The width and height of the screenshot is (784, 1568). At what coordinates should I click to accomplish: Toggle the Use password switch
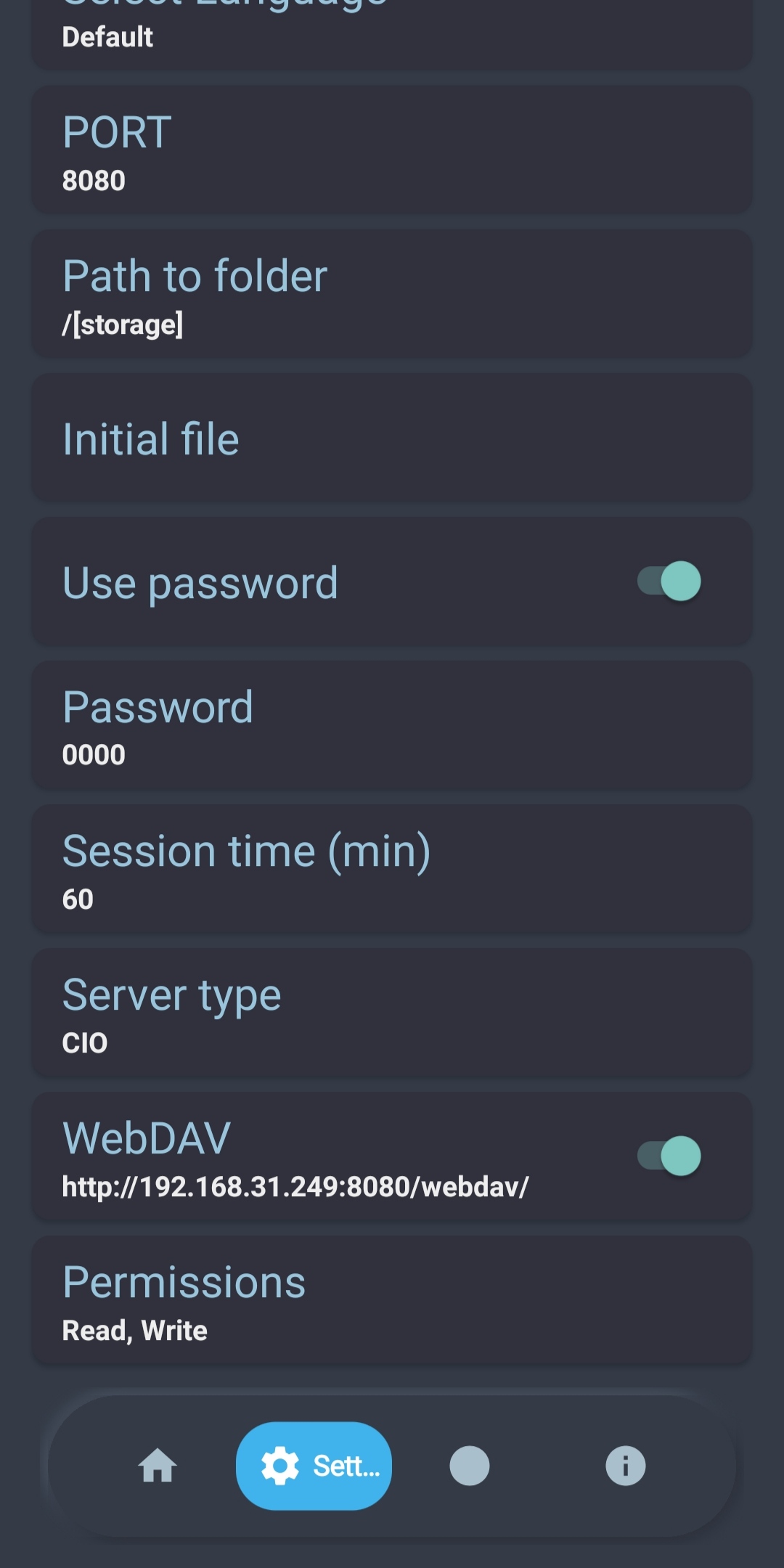669,581
